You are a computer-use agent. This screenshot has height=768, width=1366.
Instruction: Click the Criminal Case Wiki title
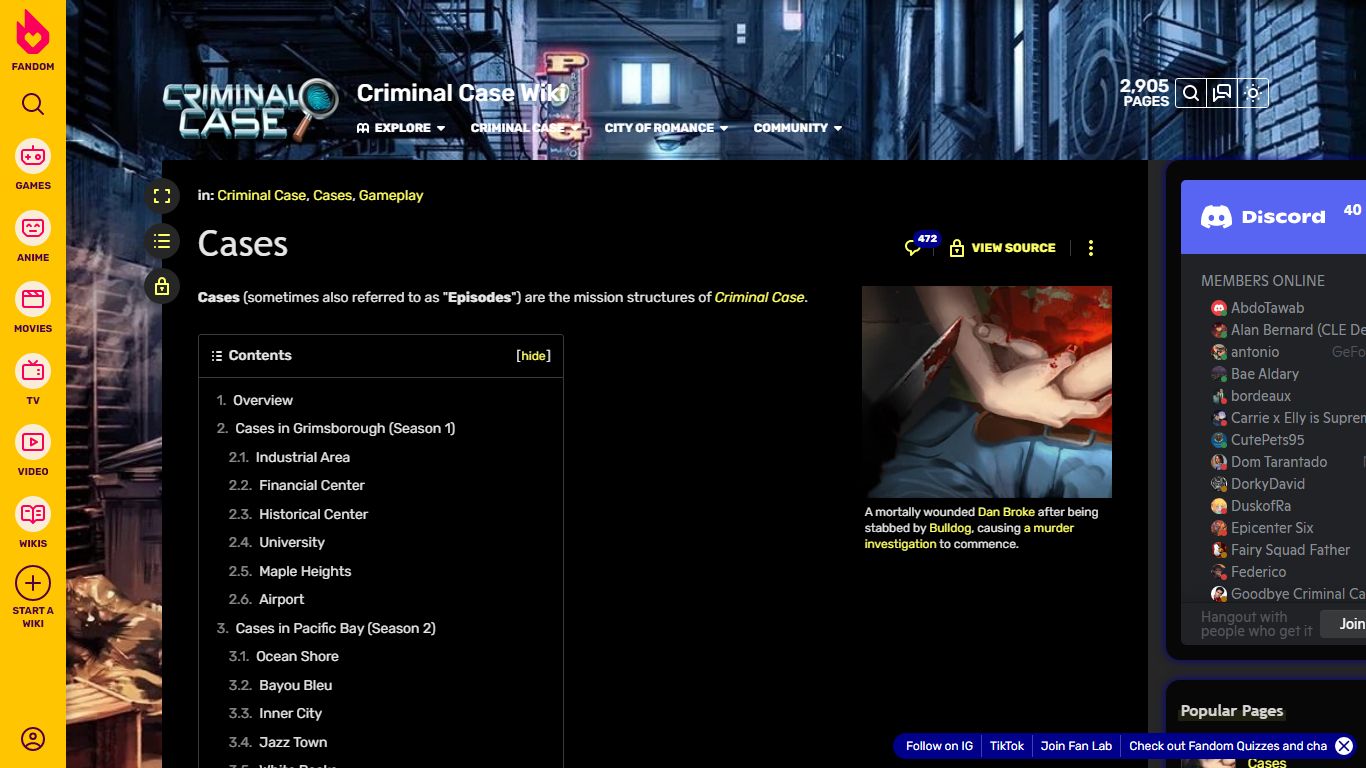click(463, 93)
